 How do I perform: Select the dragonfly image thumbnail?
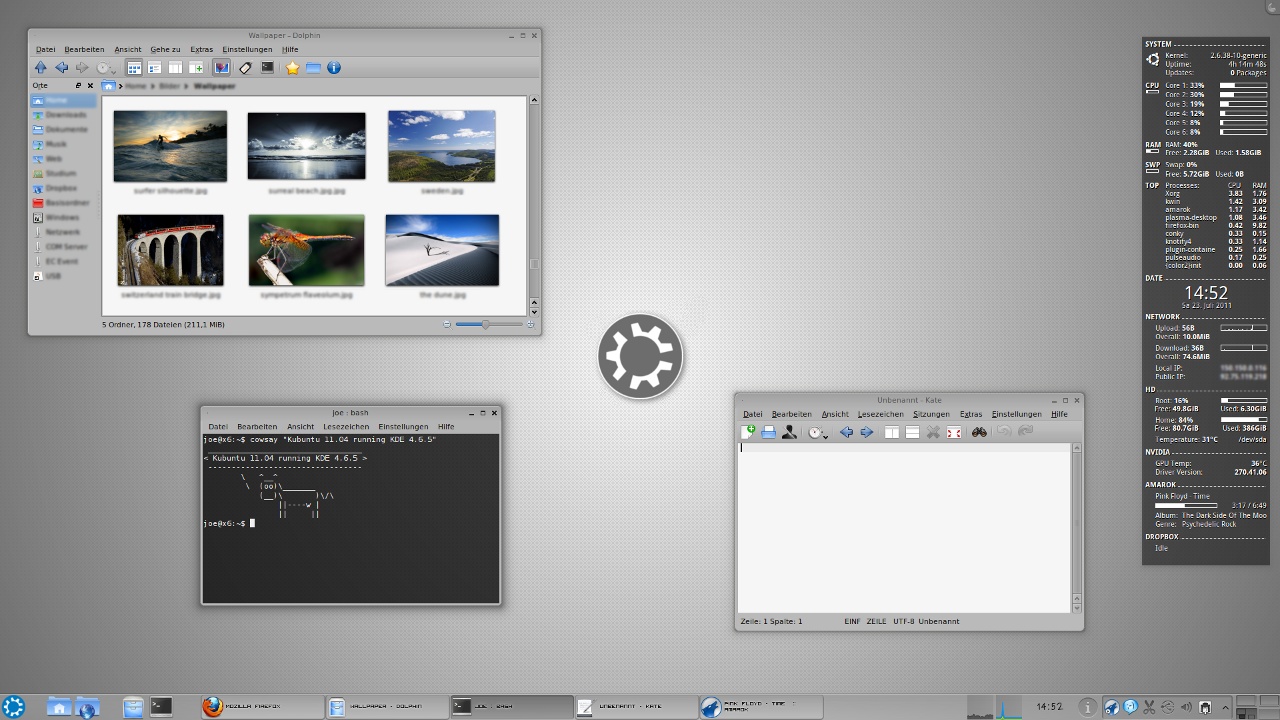pyautogui.click(x=307, y=250)
